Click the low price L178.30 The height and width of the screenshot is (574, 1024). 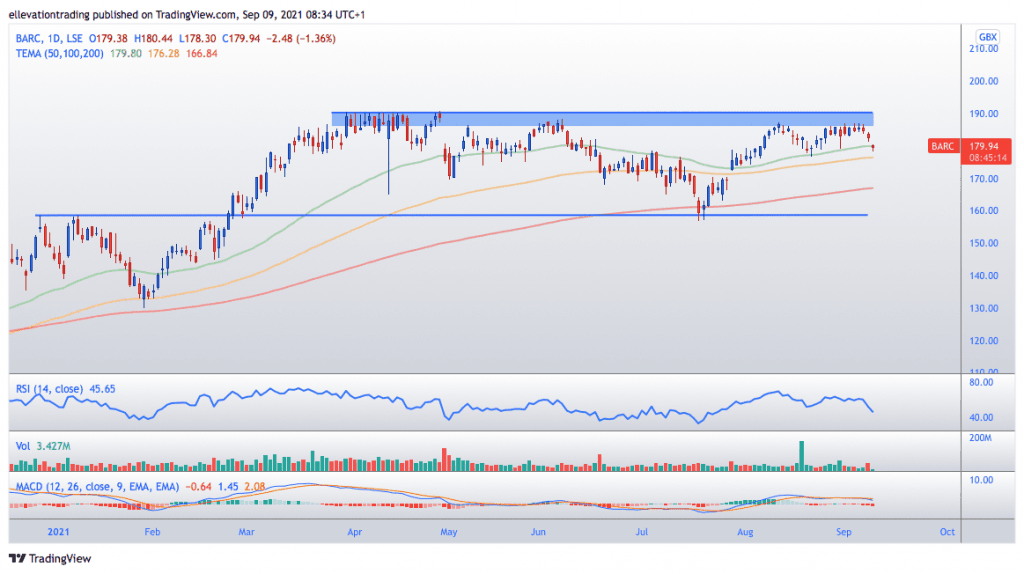coord(197,39)
